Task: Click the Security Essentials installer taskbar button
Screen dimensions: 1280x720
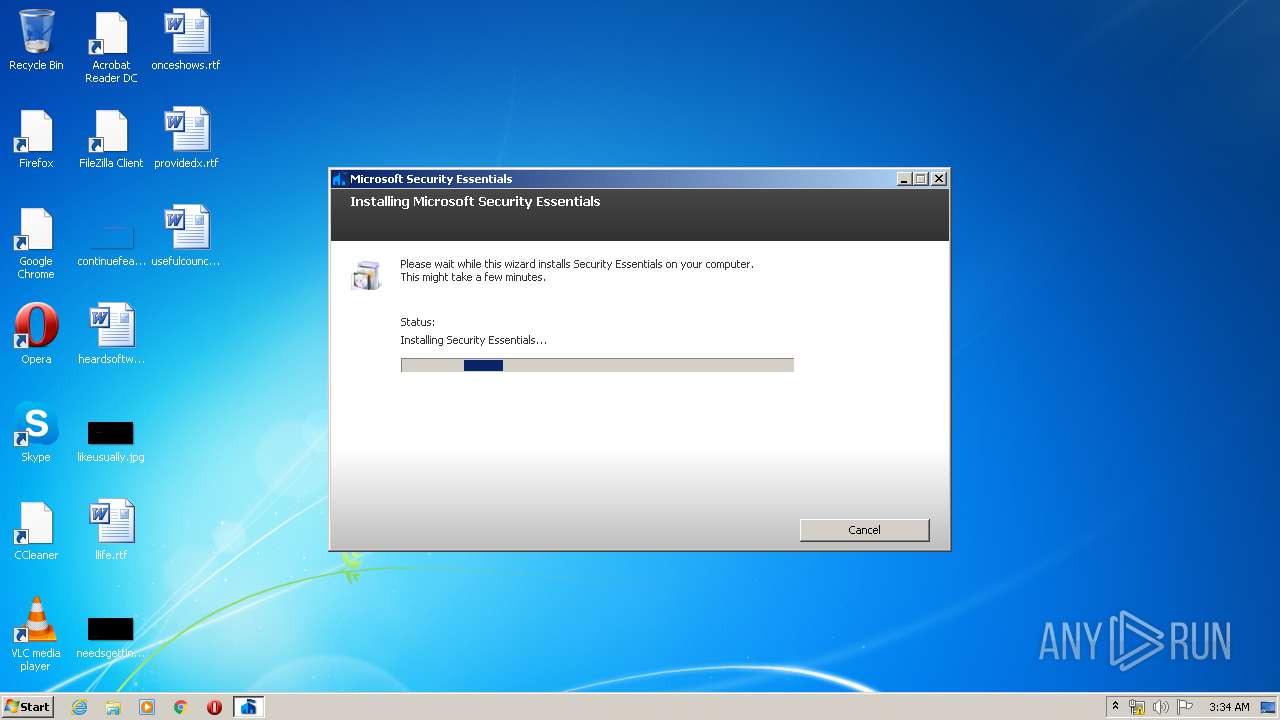Action: tap(248, 707)
